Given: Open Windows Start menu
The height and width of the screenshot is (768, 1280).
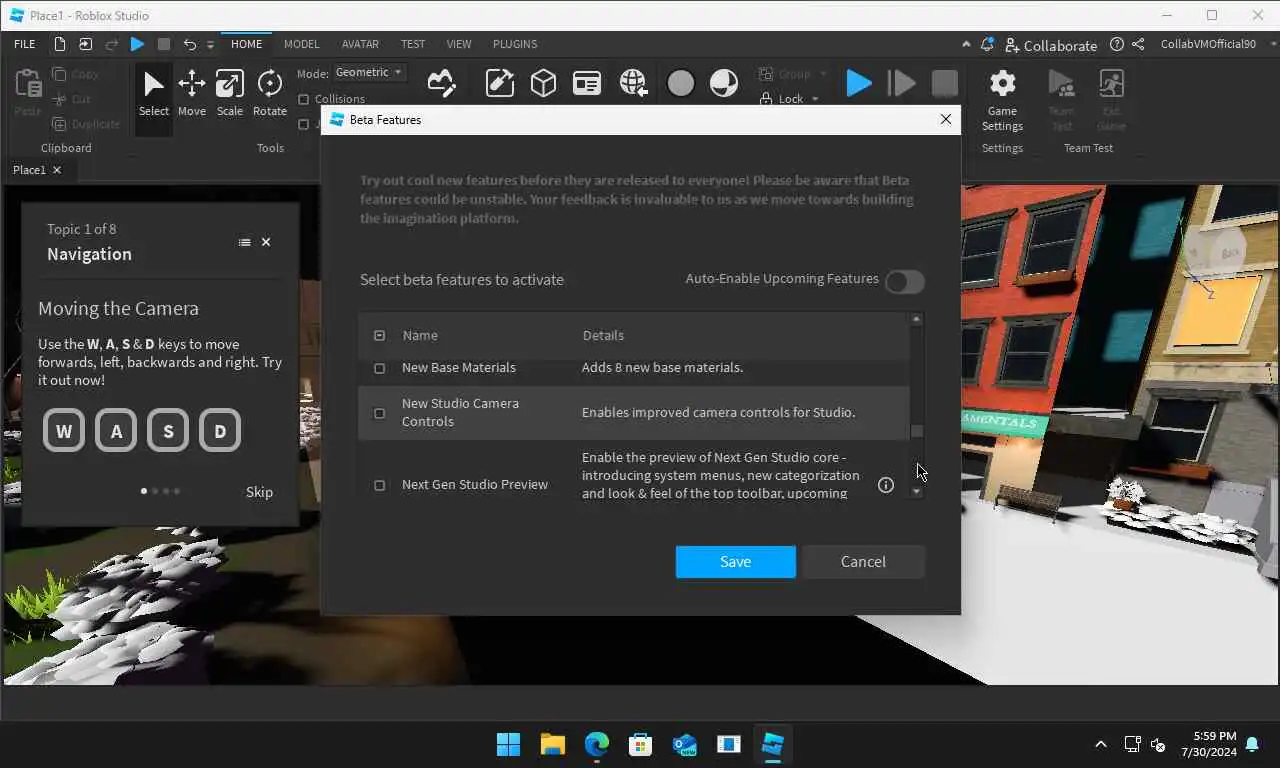Looking at the screenshot, I should point(508,744).
